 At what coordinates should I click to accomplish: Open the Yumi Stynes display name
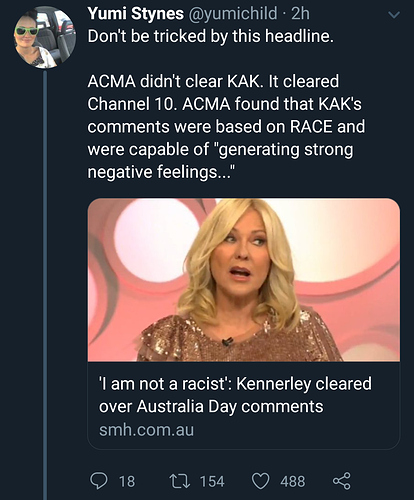click(x=135, y=14)
